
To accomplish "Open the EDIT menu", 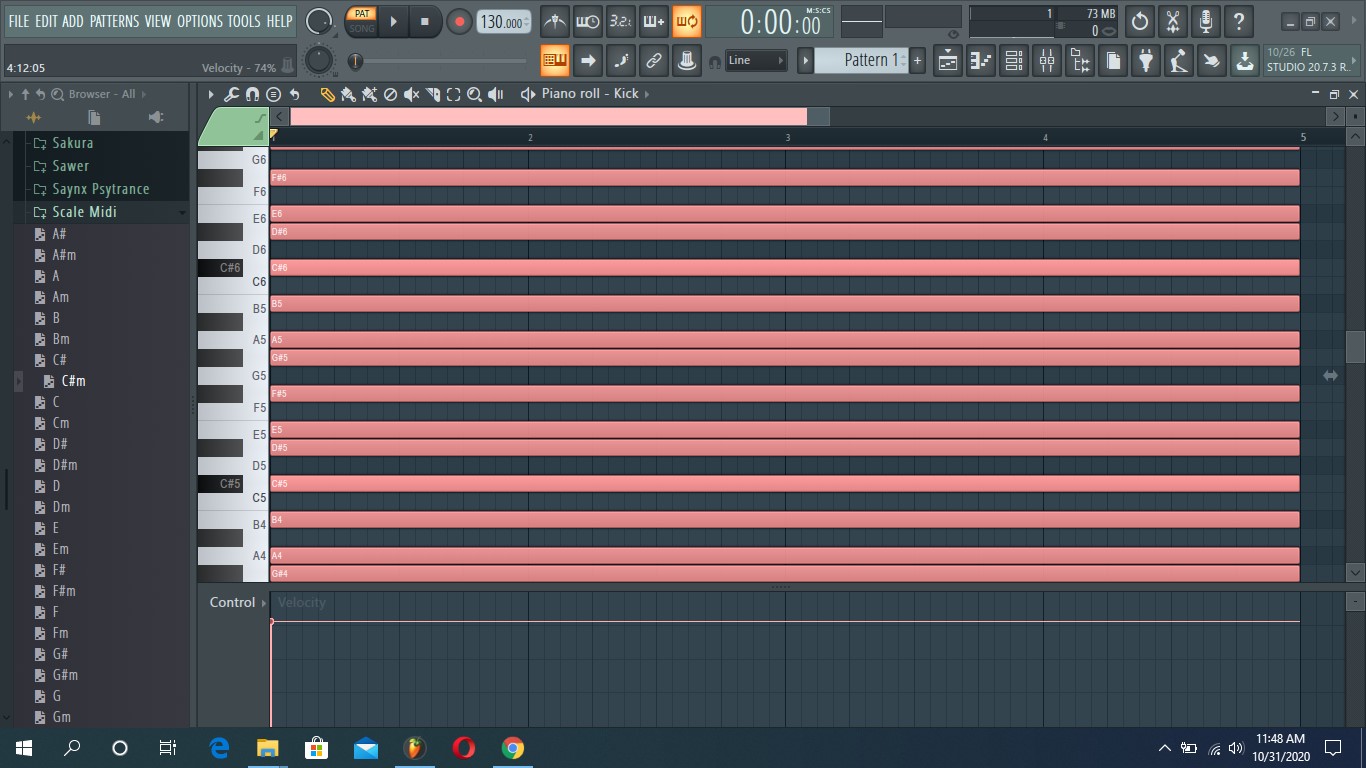I will 46,21.
